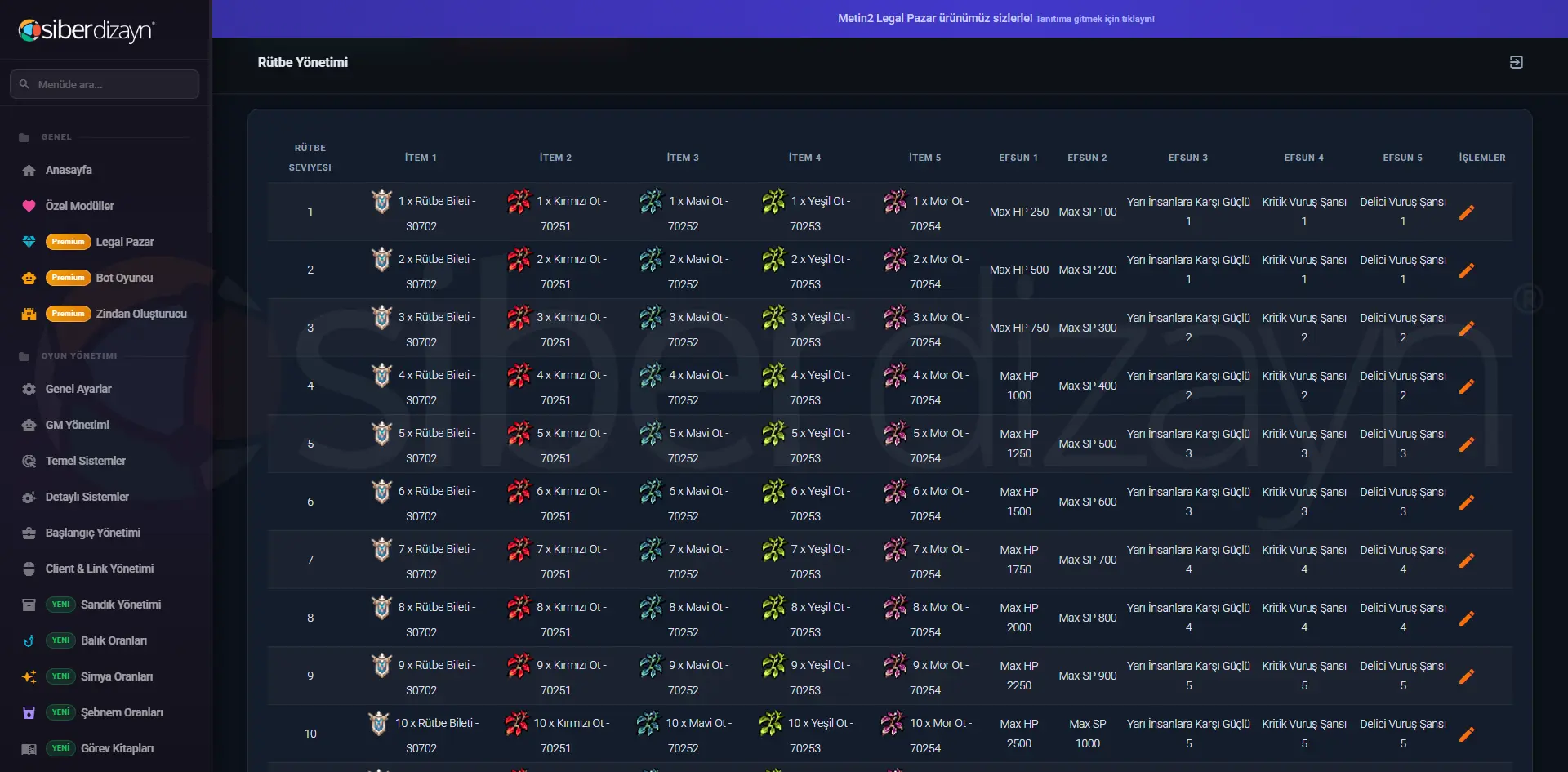Image resolution: width=1568 pixels, height=772 pixels.
Task: Click the siberdizayn logo
Action: [87, 30]
